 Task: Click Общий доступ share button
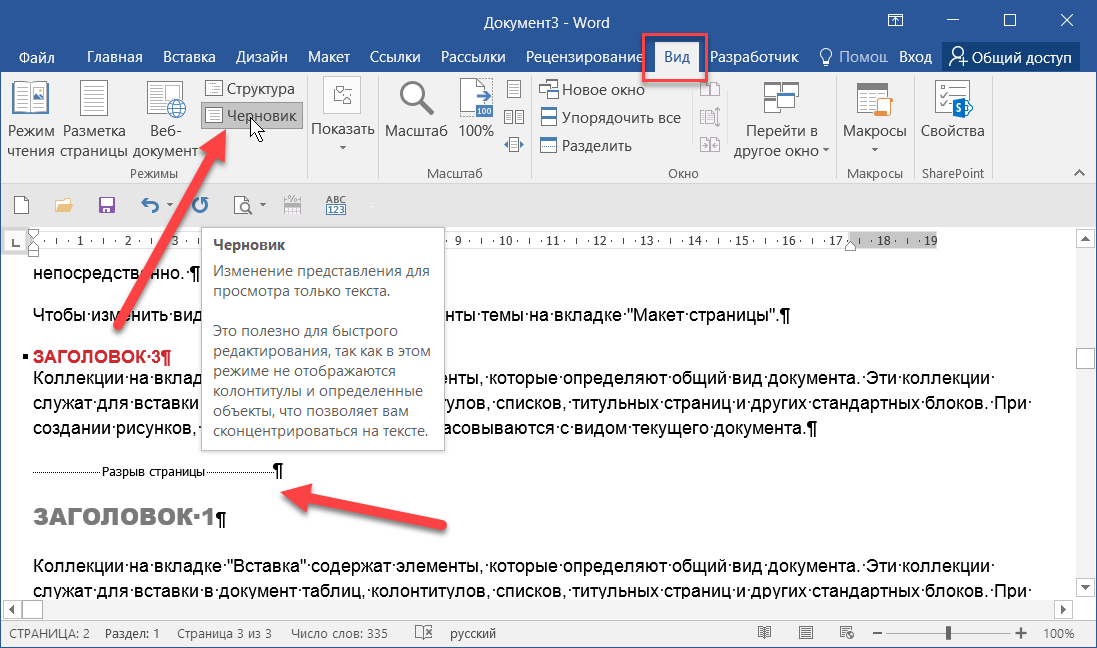1010,57
